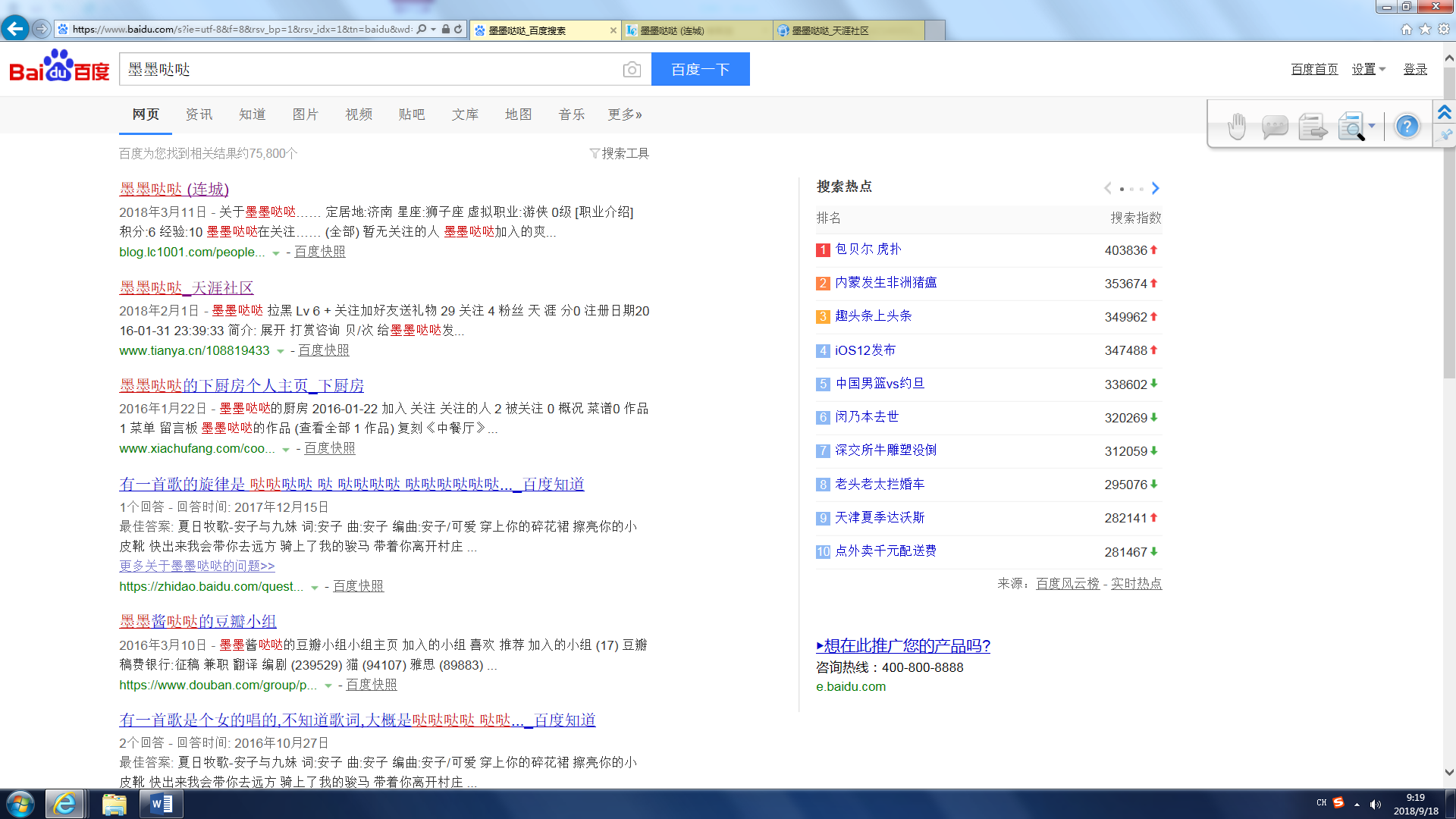Viewport: 1456px width, 819px height.
Task: Click the browser back arrow button
Action: point(15,29)
